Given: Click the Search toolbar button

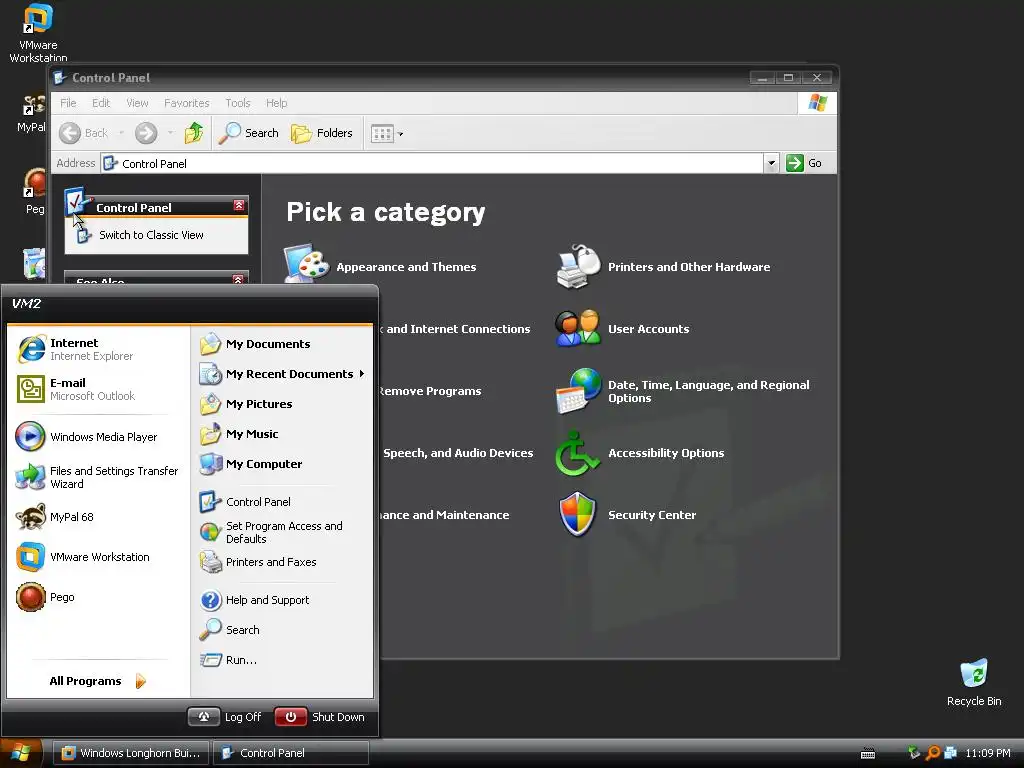Looking at the screenshot, I should (x=249, y=133).
